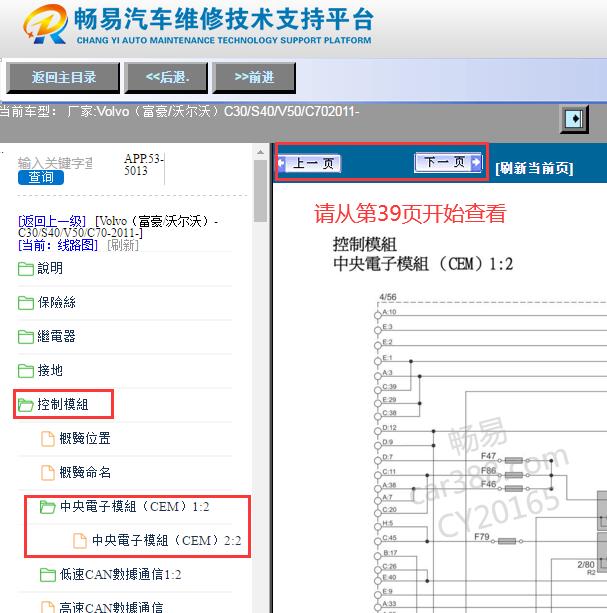The image size is (607, 613).
Task: Collapse the 控制模組 folder
Action: (63, 404)
